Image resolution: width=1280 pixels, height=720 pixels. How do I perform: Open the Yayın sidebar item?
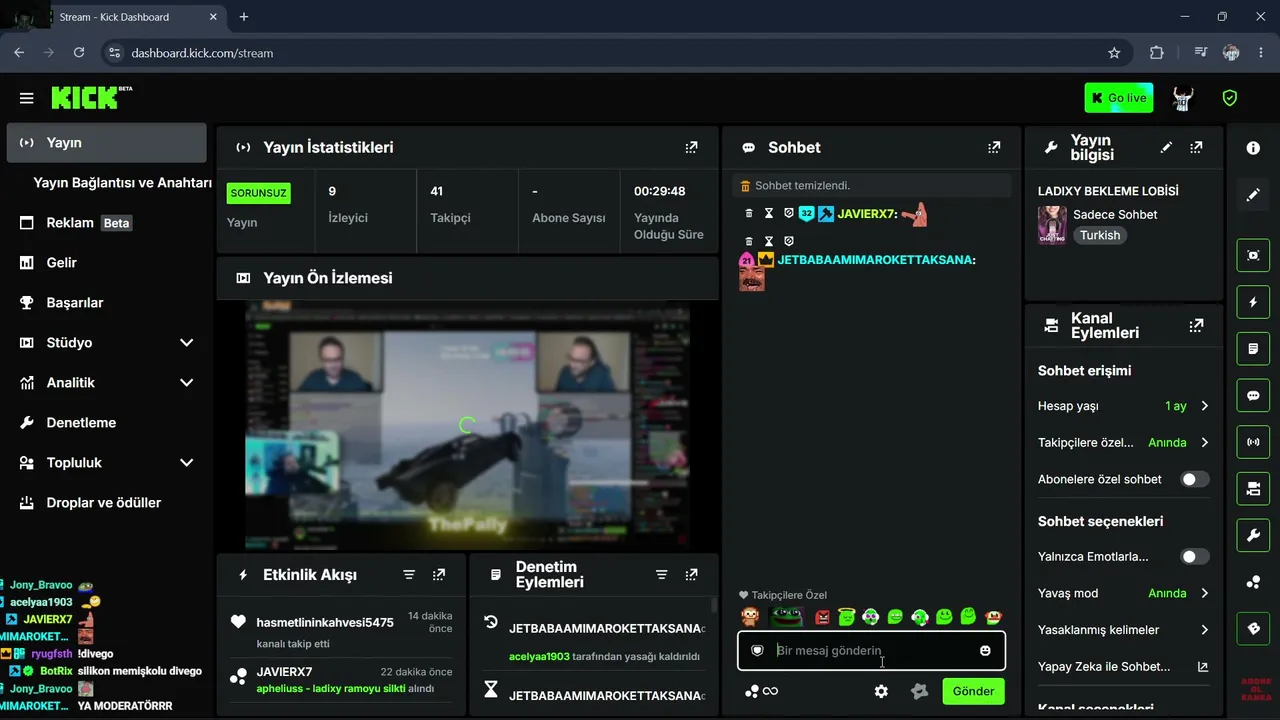pos(106,143)
